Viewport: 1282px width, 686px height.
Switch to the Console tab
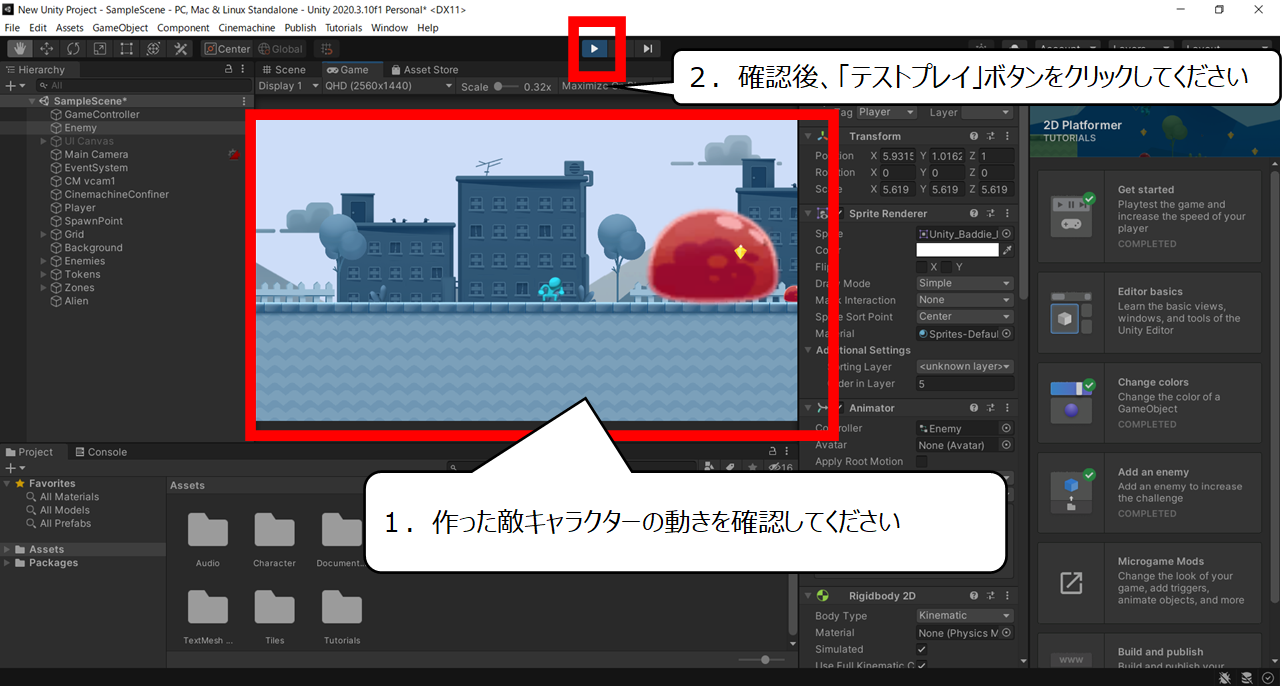100,452
